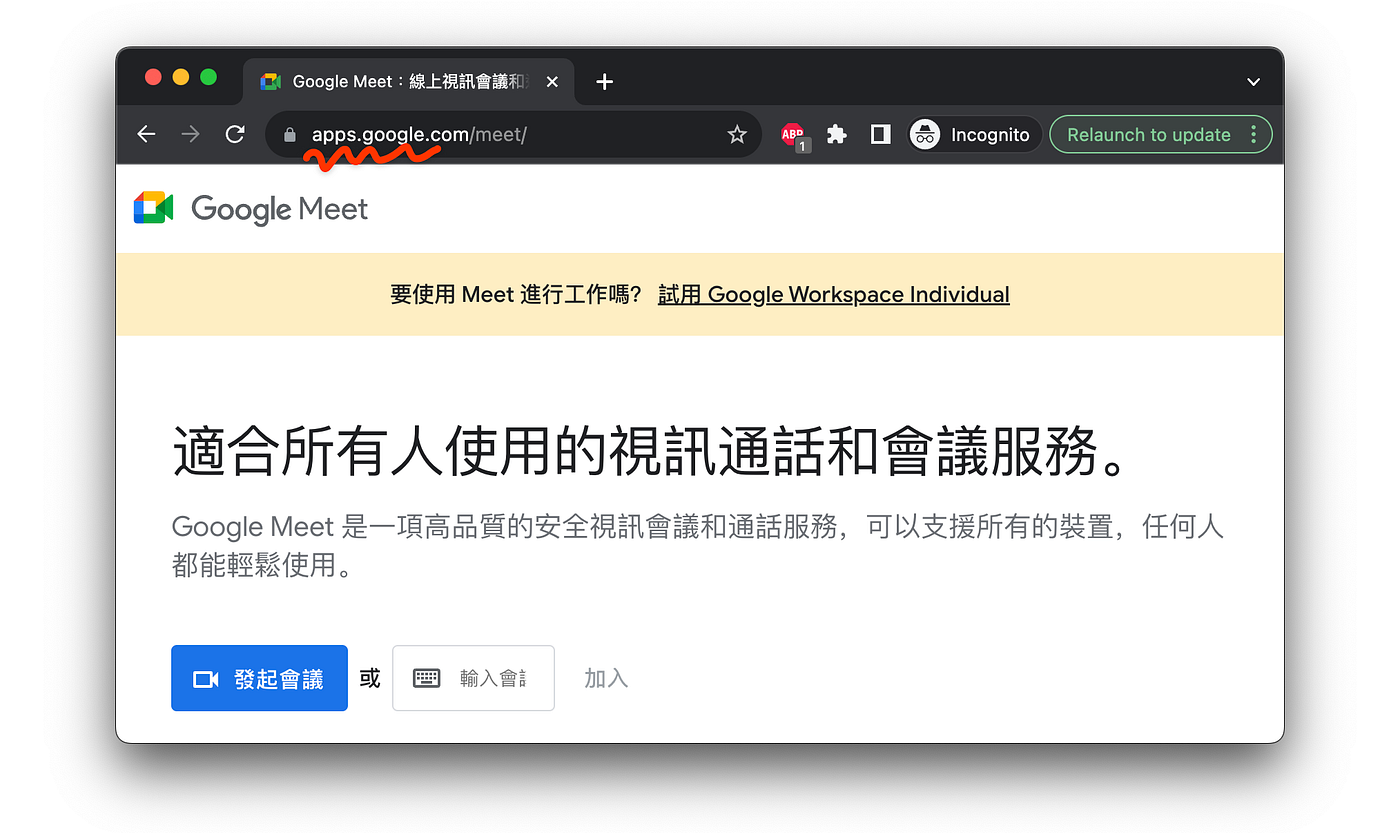Click the 加入 join button

click(x=606, y=678)
